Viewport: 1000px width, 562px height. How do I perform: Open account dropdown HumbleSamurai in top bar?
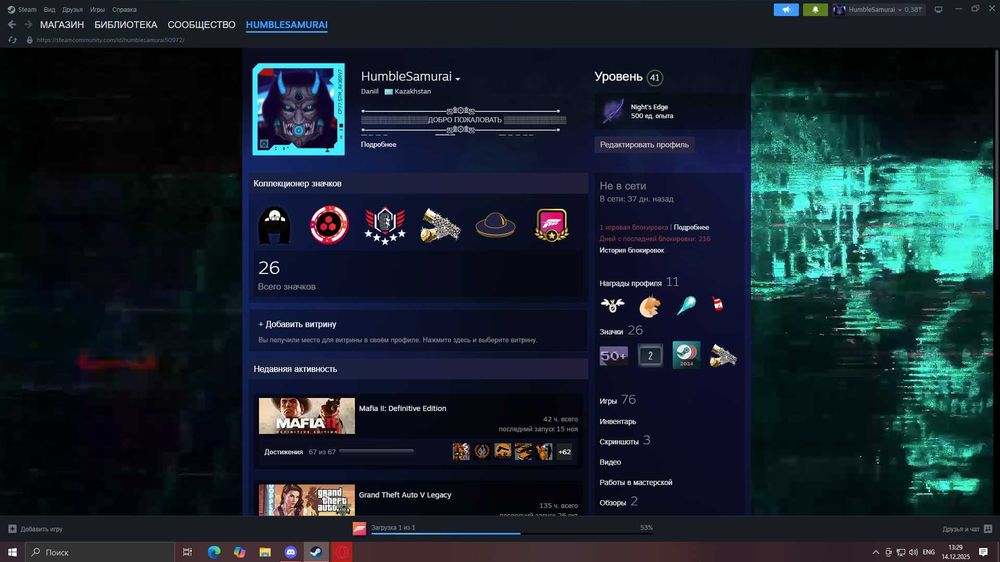(x=878, y=10)
